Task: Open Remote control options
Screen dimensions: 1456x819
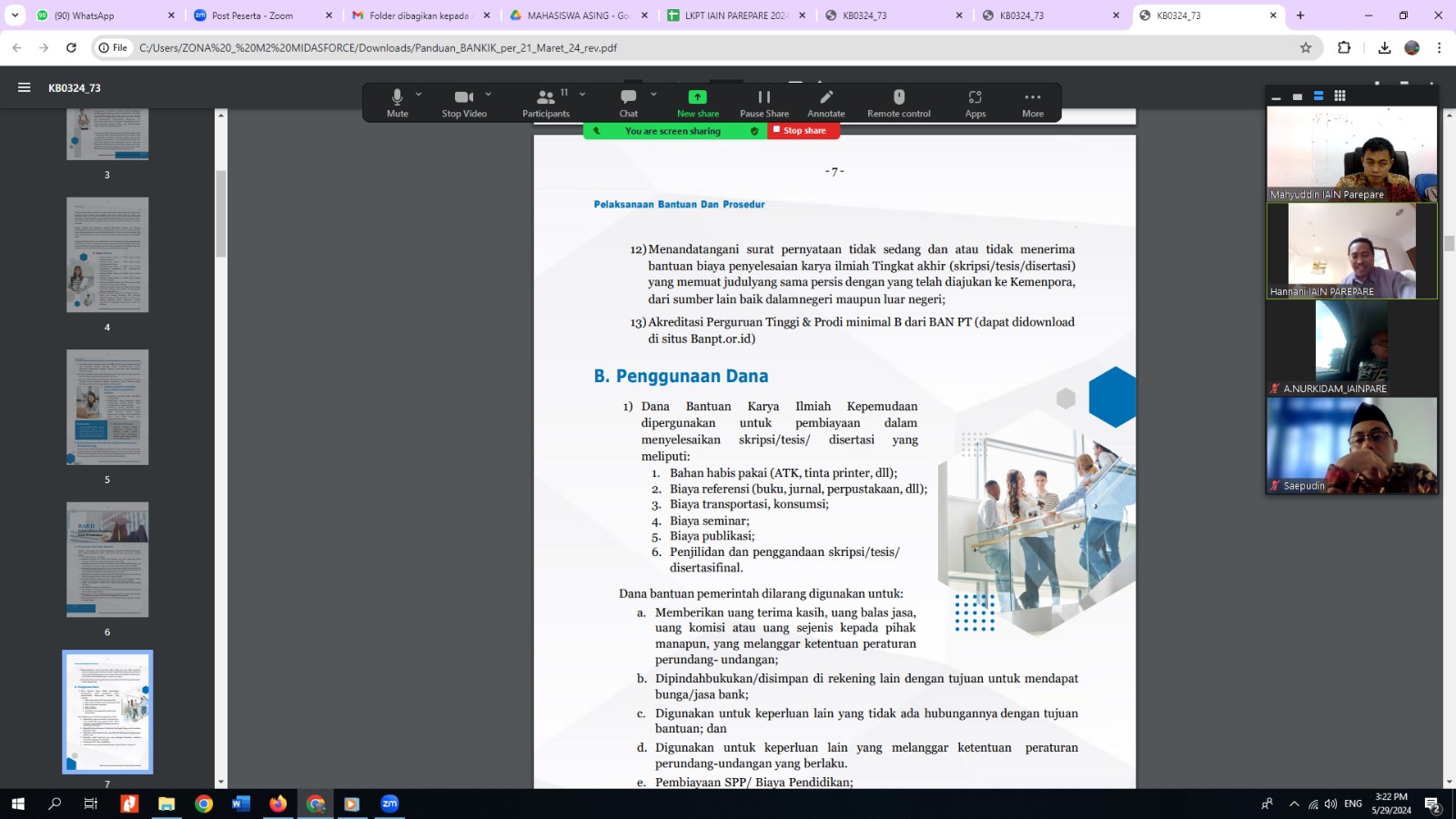Action: tap(899, 103)
